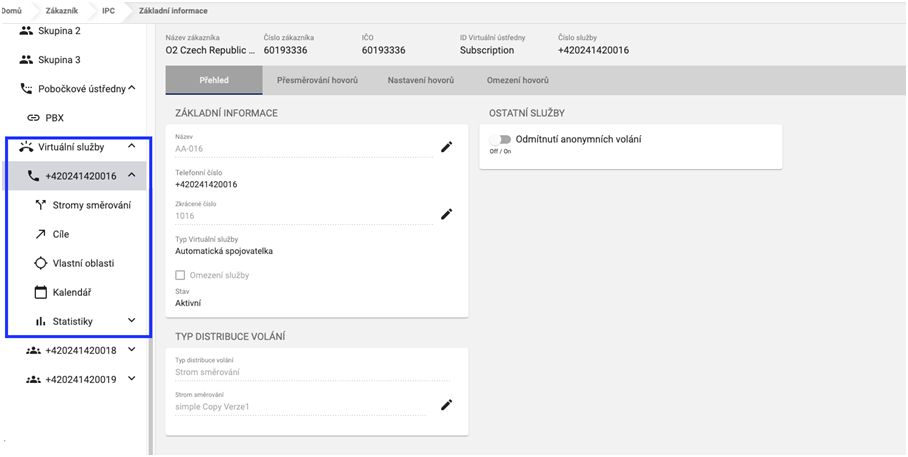The height and width of the screenshot is (457, 908).
Task: Click the Název input field AA-016
Action: click(300, 148)
